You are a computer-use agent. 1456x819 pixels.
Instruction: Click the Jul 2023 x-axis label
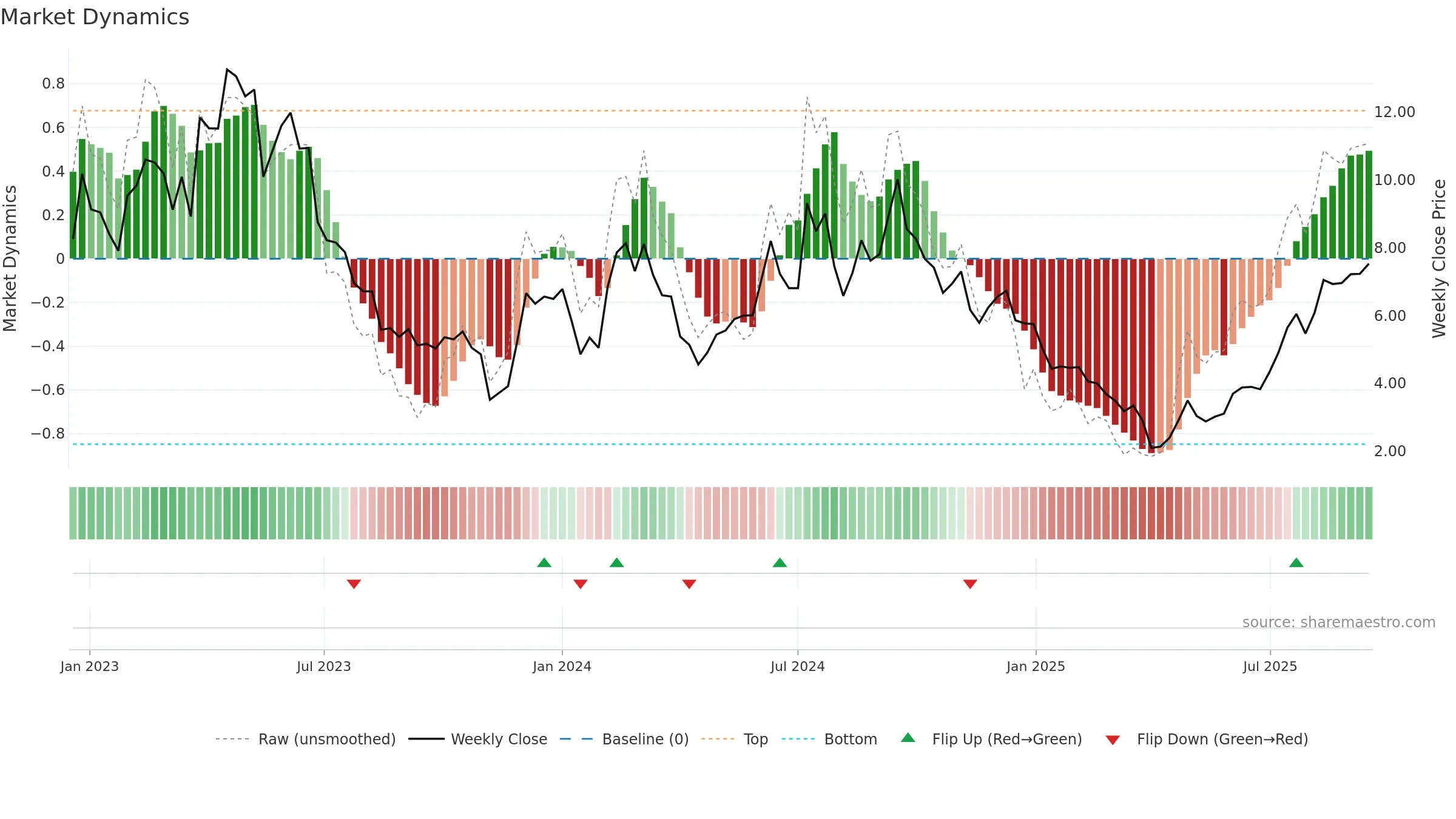tap(324, 666)
